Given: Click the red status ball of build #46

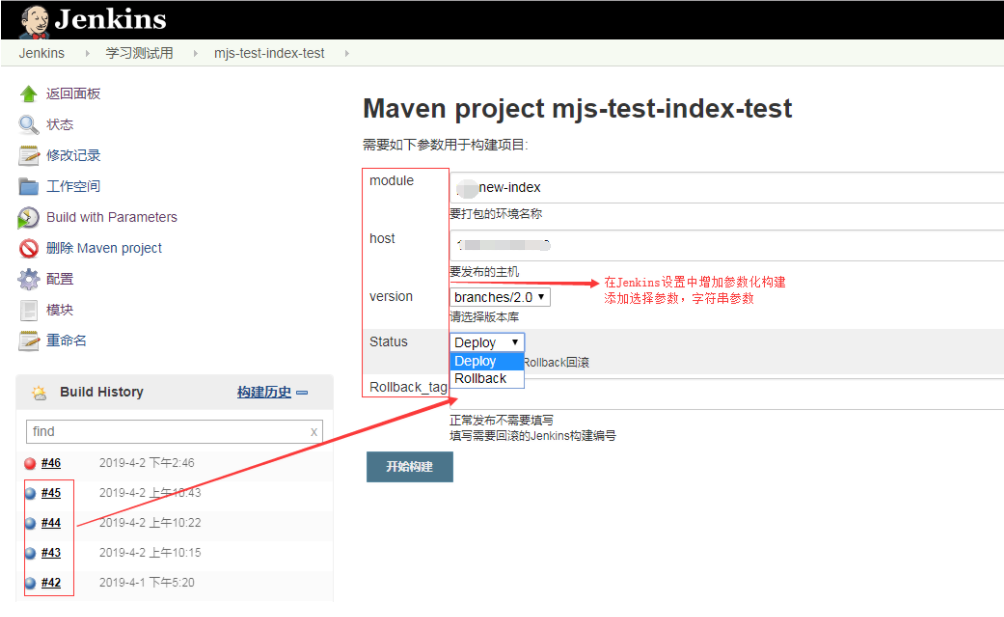Looking at the screenshot, I should click(29, 463).
